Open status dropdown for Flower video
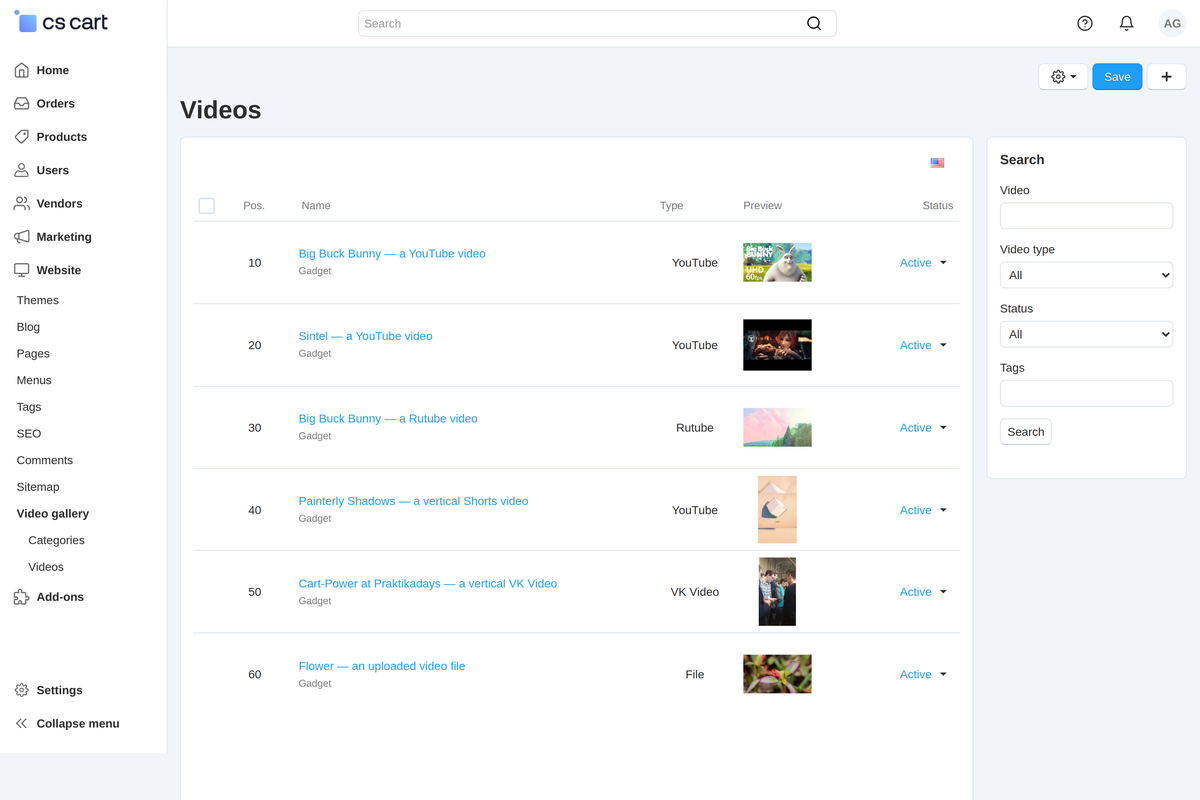 (x=923, y=675)
